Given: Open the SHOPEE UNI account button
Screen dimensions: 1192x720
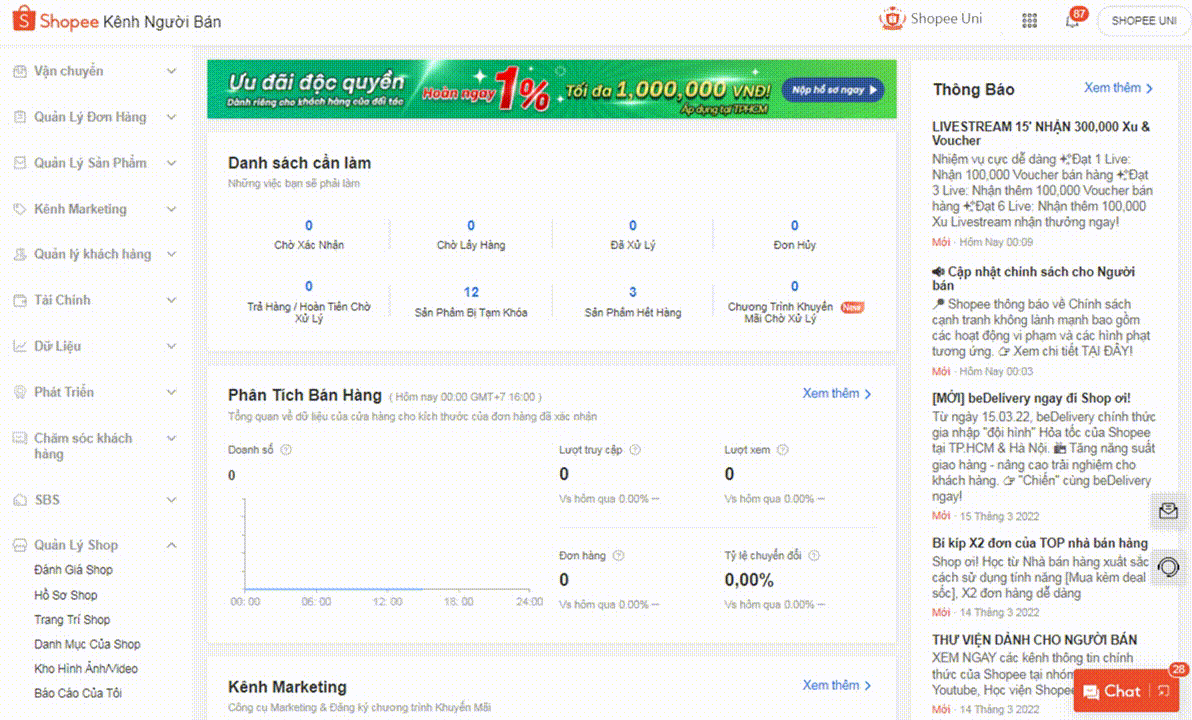Looking at the screenshot, I should click(1143, 21).
